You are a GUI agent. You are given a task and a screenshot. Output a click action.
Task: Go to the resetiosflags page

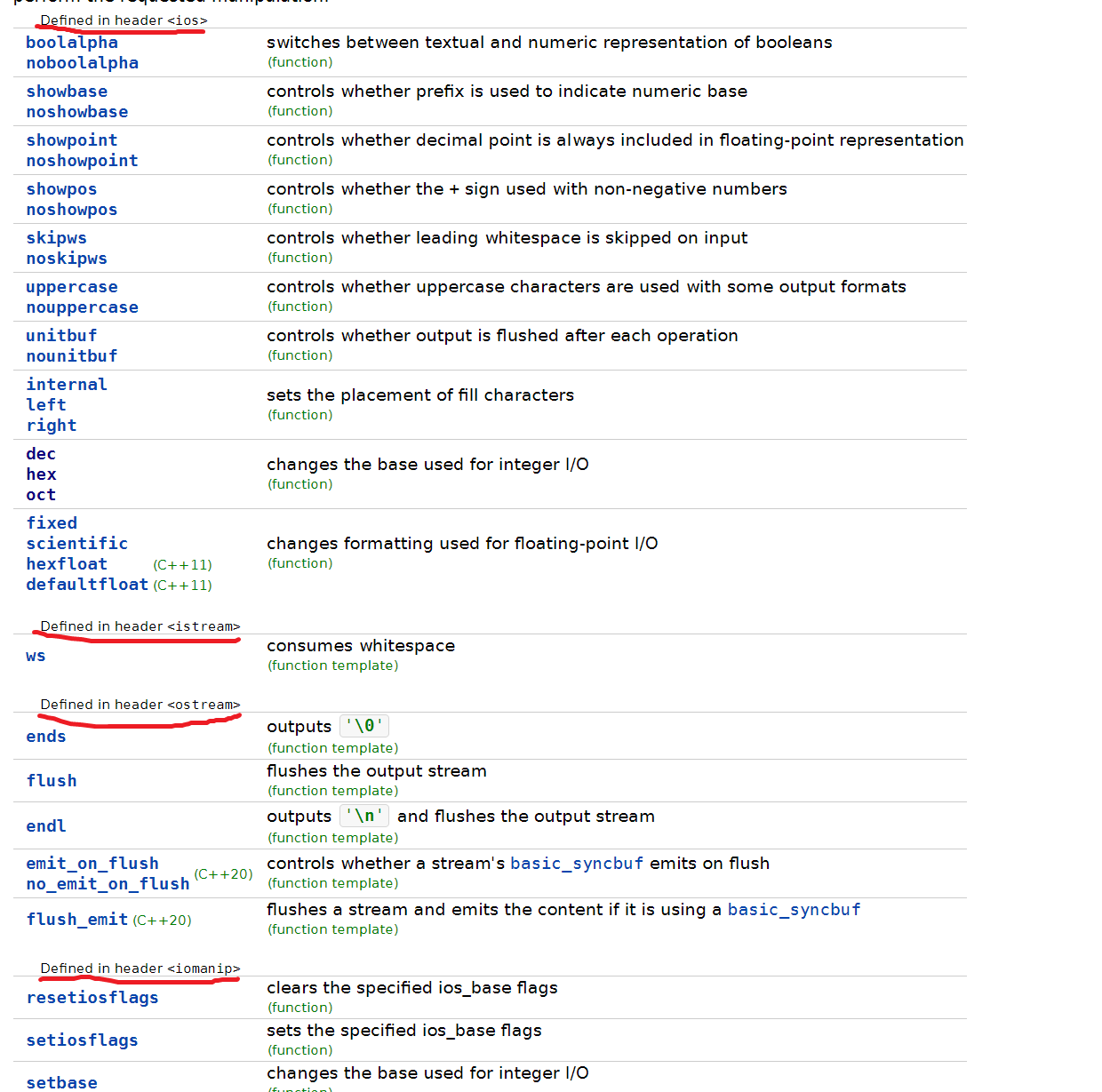(92, 998)
